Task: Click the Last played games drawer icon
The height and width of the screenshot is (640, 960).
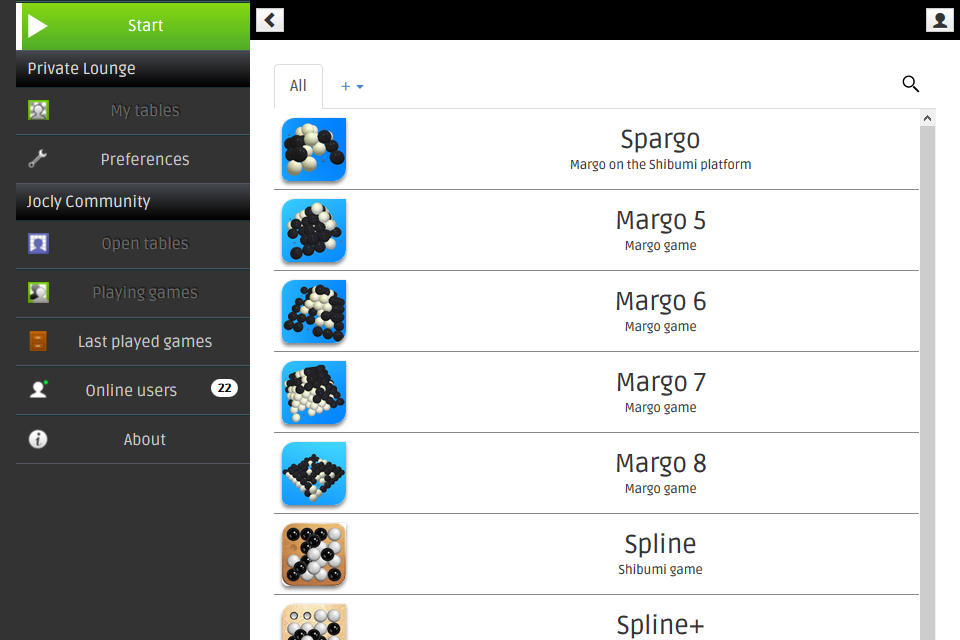Action: pos(38,341)
